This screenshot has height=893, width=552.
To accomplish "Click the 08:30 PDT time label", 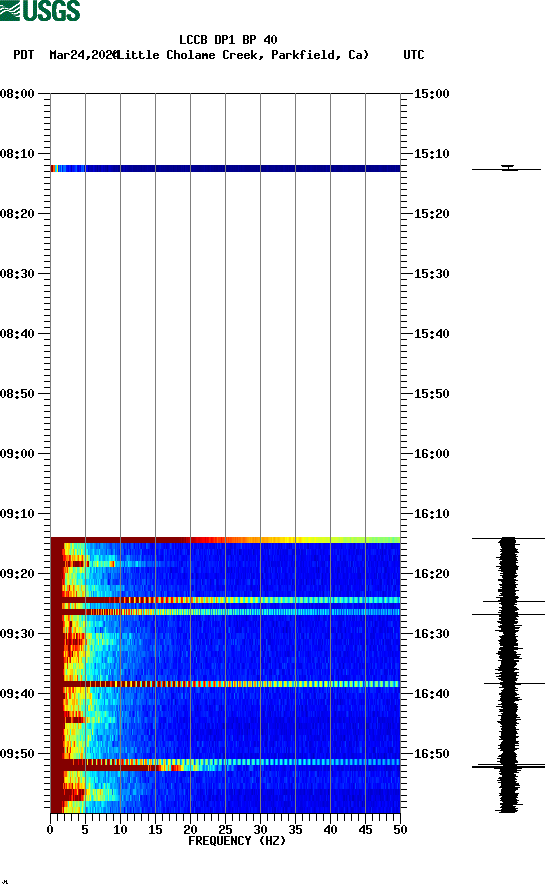I will click(x=17, y=273).
